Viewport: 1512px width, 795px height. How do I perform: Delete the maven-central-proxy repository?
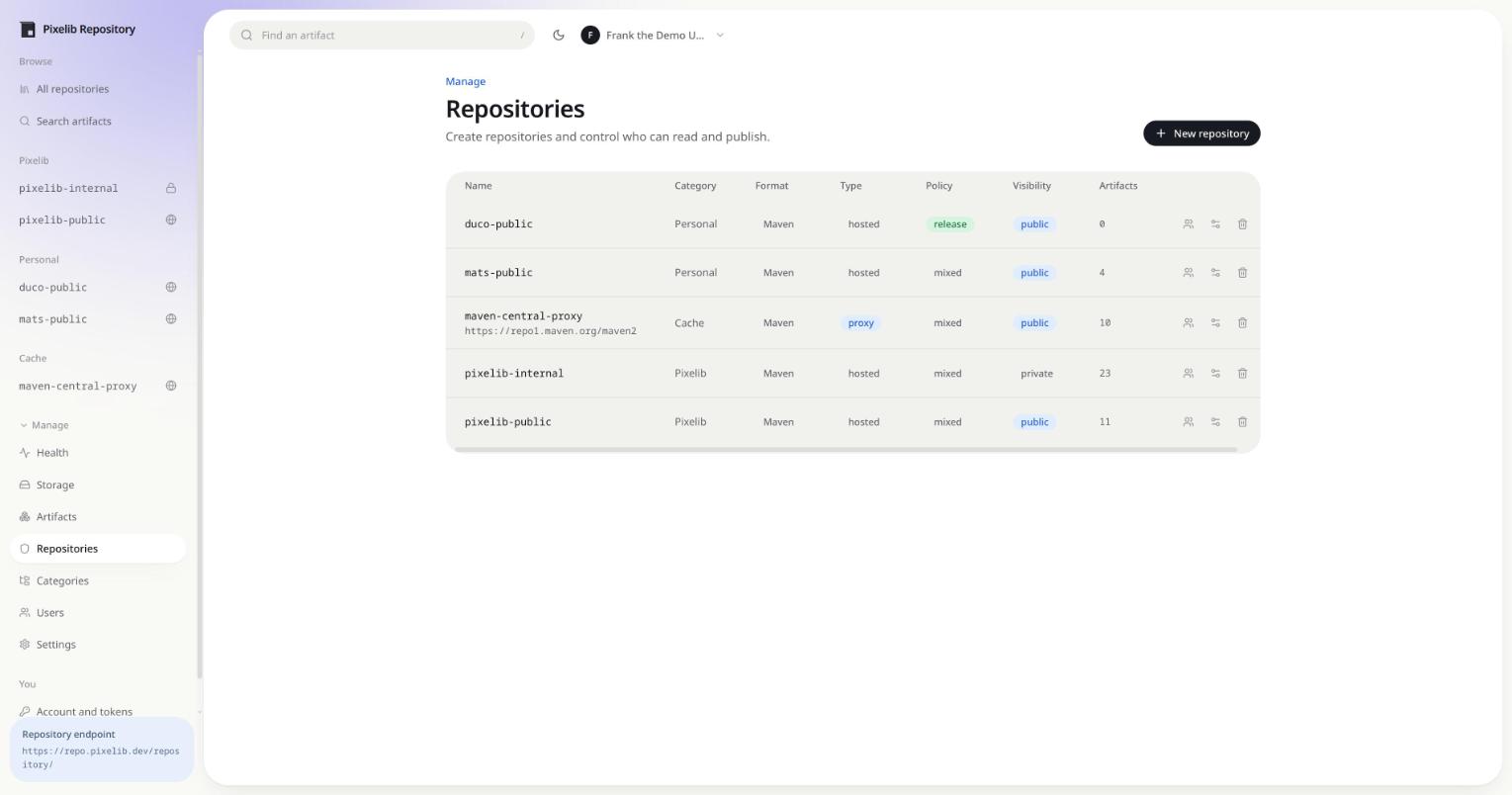[x=1242, y=323]
